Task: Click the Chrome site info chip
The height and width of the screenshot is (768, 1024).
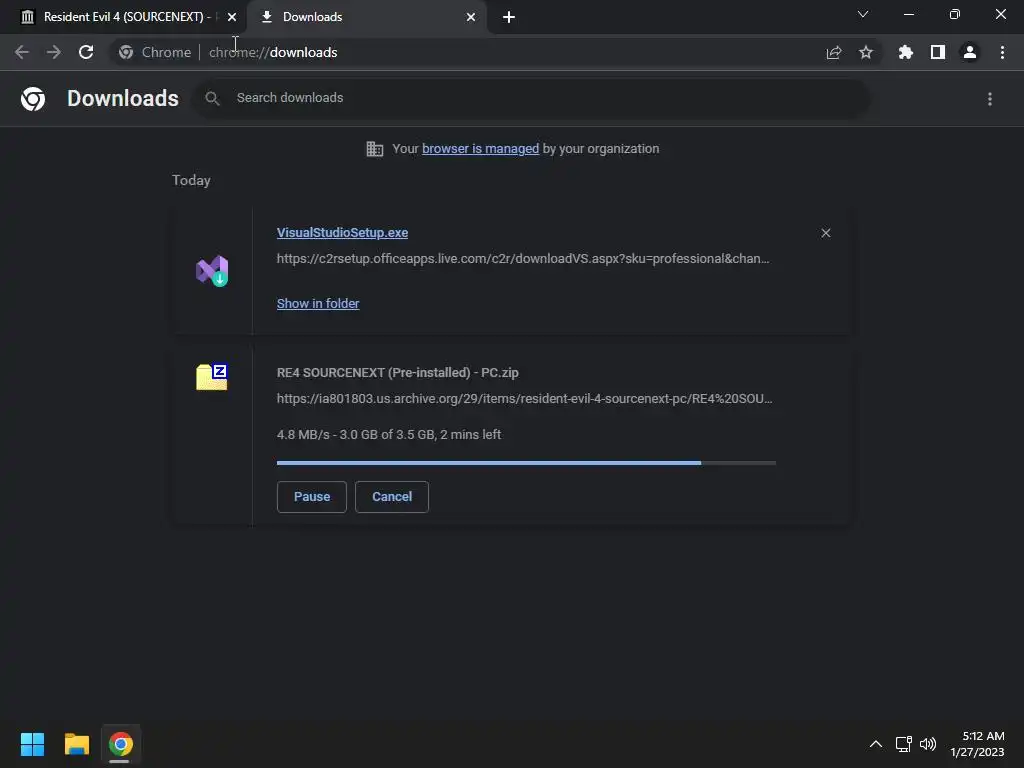Action: tap(155, 52)
